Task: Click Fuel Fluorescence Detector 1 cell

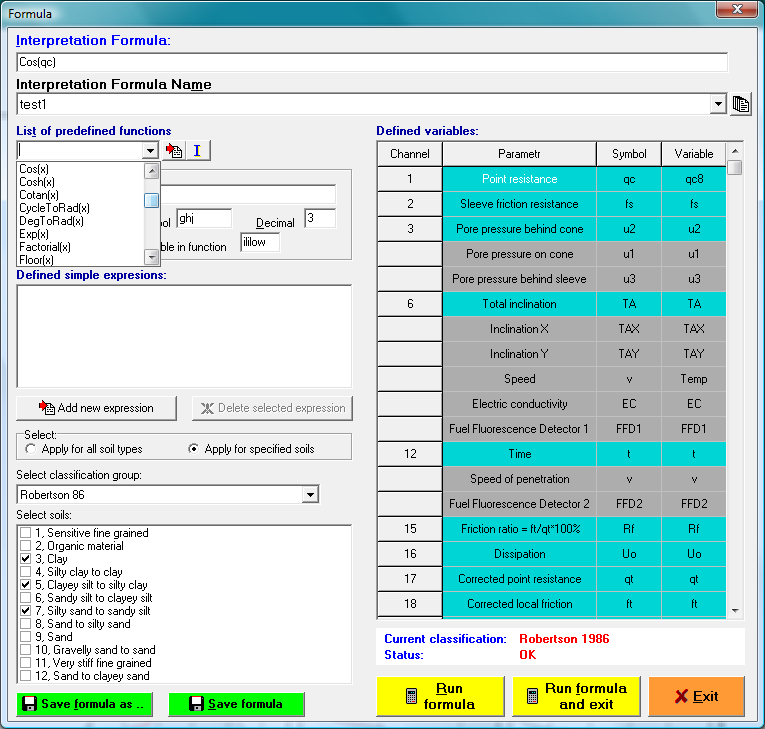Action: pyautogui.click(x=519, y=429)
